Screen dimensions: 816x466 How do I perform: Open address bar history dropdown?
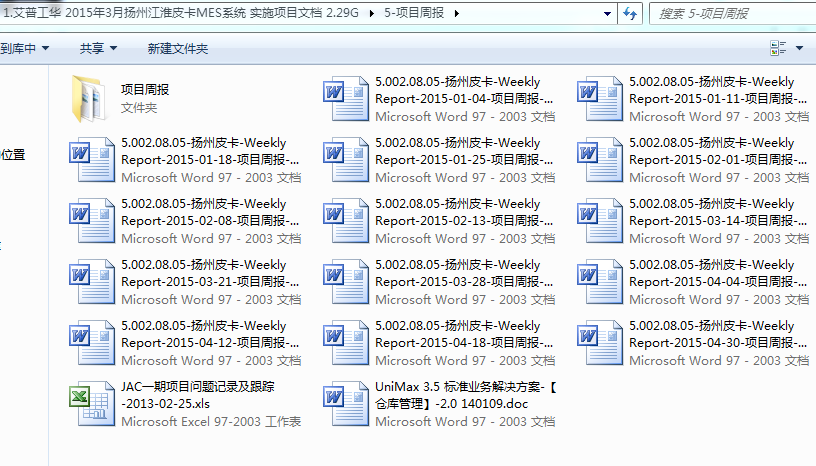pos(607,14)
